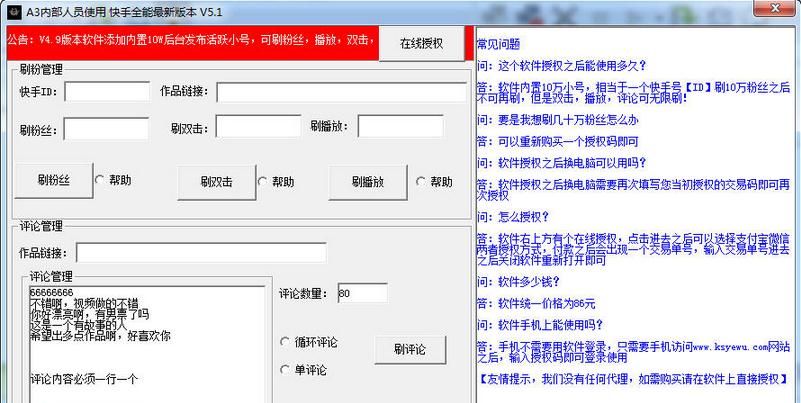Screen dimensions: 801x403
Task: Focus the 刷粉丝 count input field
Action: pyautogui.click(x=106, y=129)
